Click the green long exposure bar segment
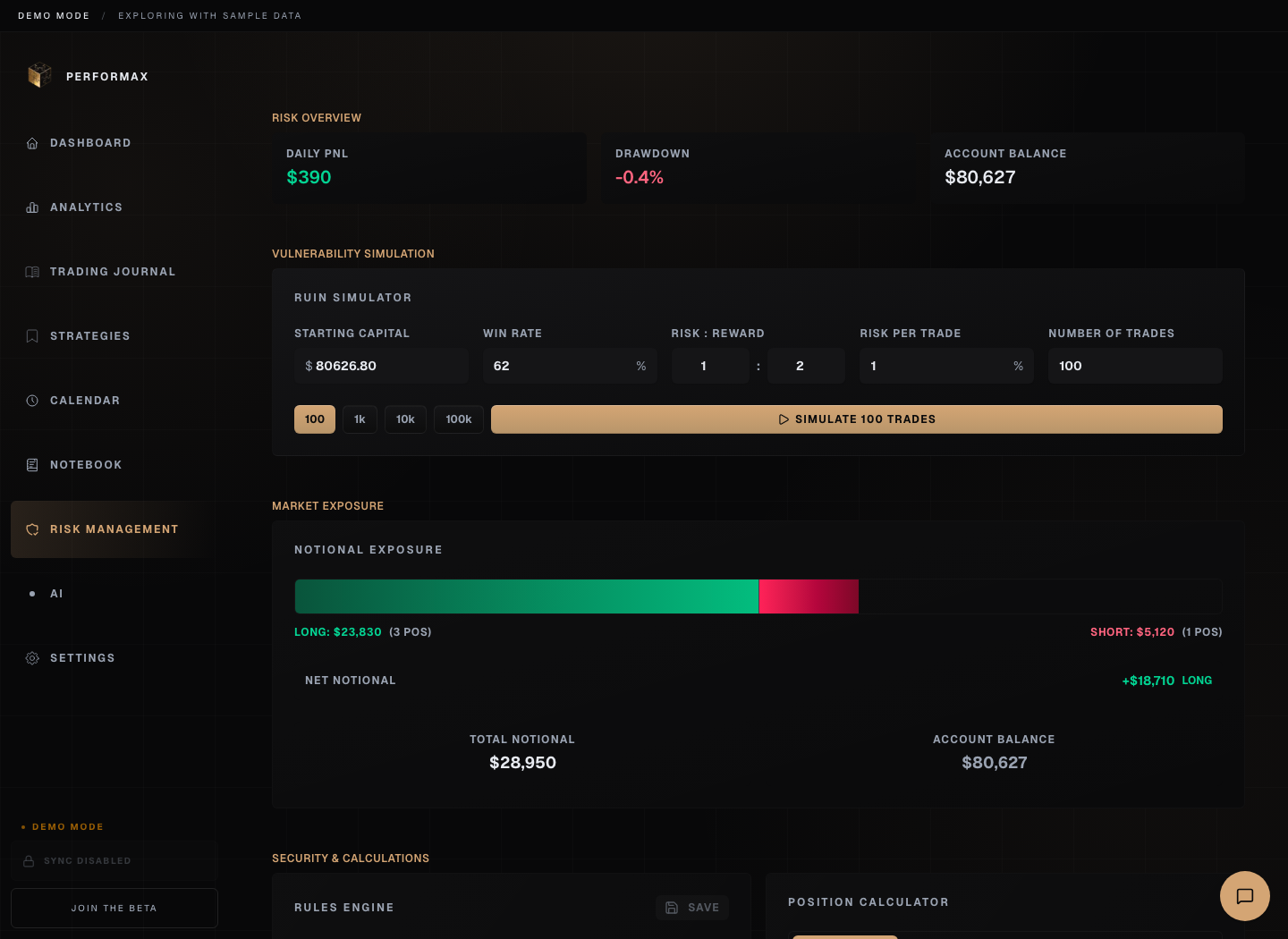This screenshot has width=1288, height=939. [x=526, y=596]
